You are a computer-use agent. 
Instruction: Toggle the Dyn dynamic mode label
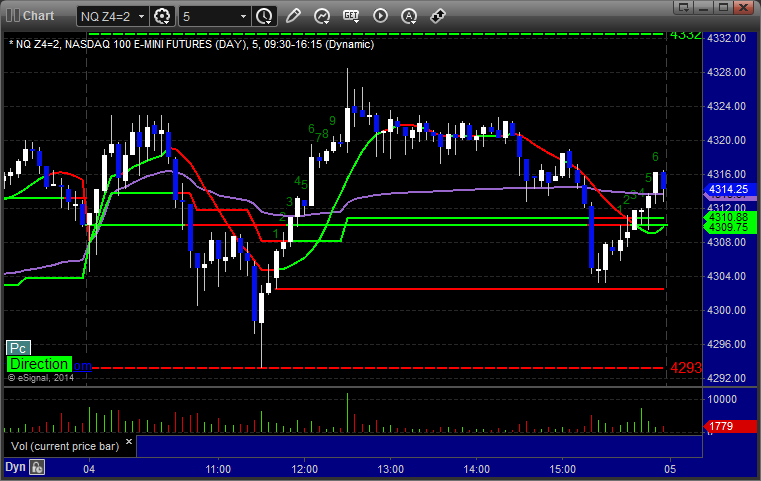tap(15, 467)
